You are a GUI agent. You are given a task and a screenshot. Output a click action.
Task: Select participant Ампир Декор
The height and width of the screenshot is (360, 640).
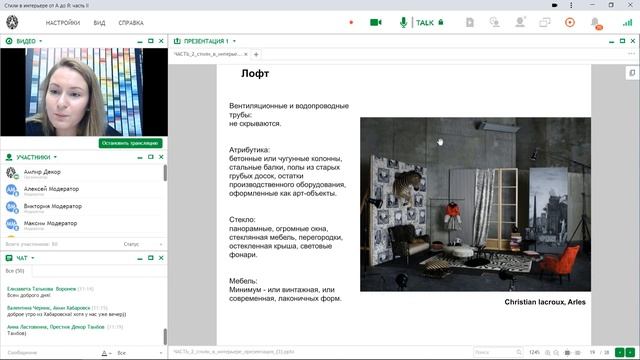(x=83, y=173)
